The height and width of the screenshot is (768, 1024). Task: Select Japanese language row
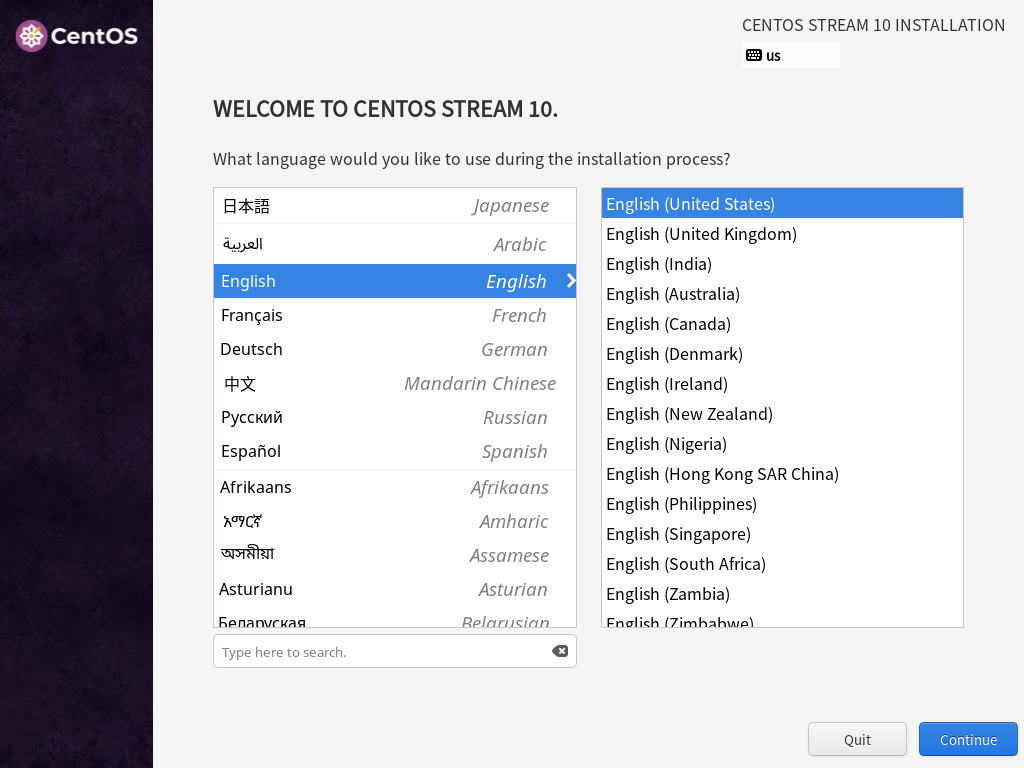(394, 206)
